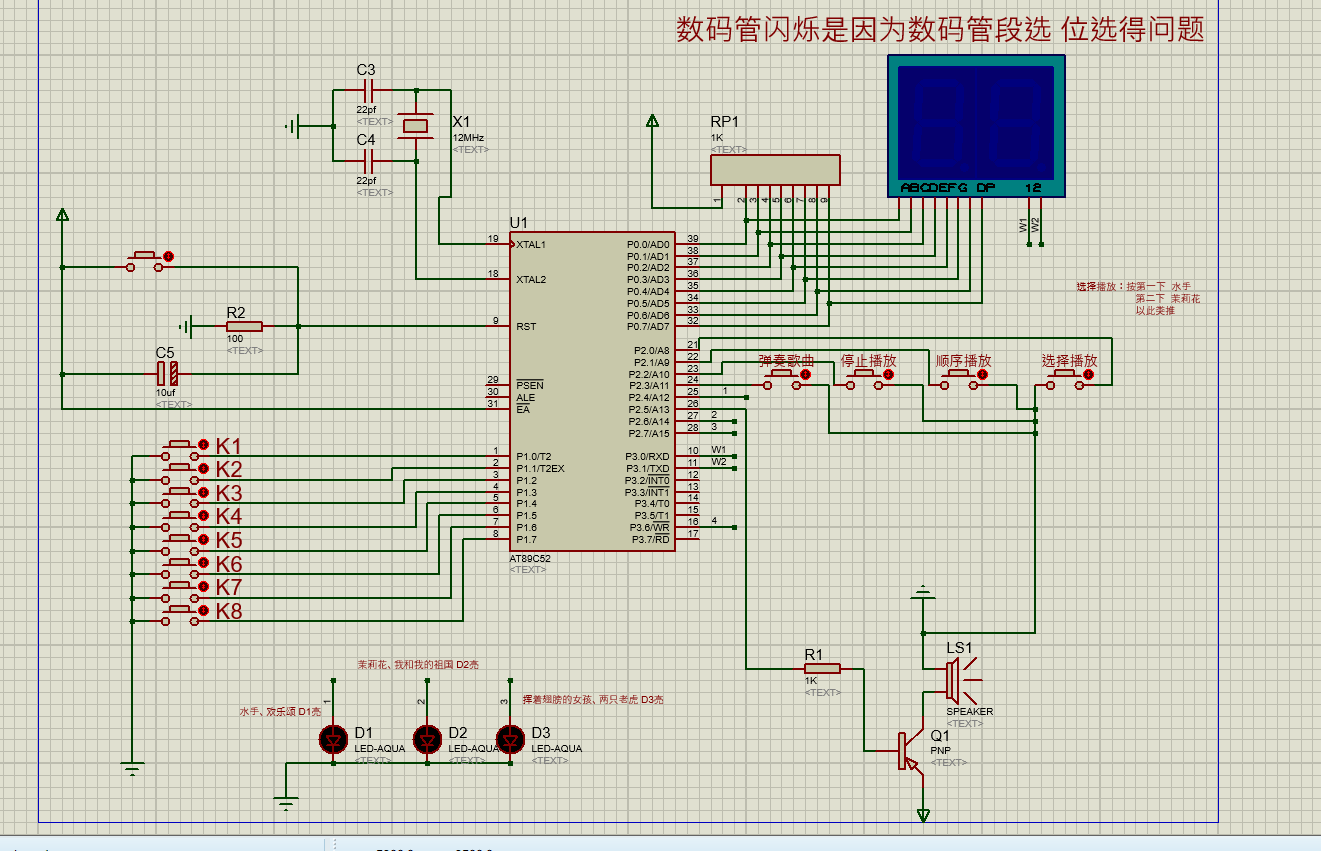Click the note 茉莉花、我和我的祖国 D2亮
The height and width of the screenshot is (851, 1321).
coord(418,664)
